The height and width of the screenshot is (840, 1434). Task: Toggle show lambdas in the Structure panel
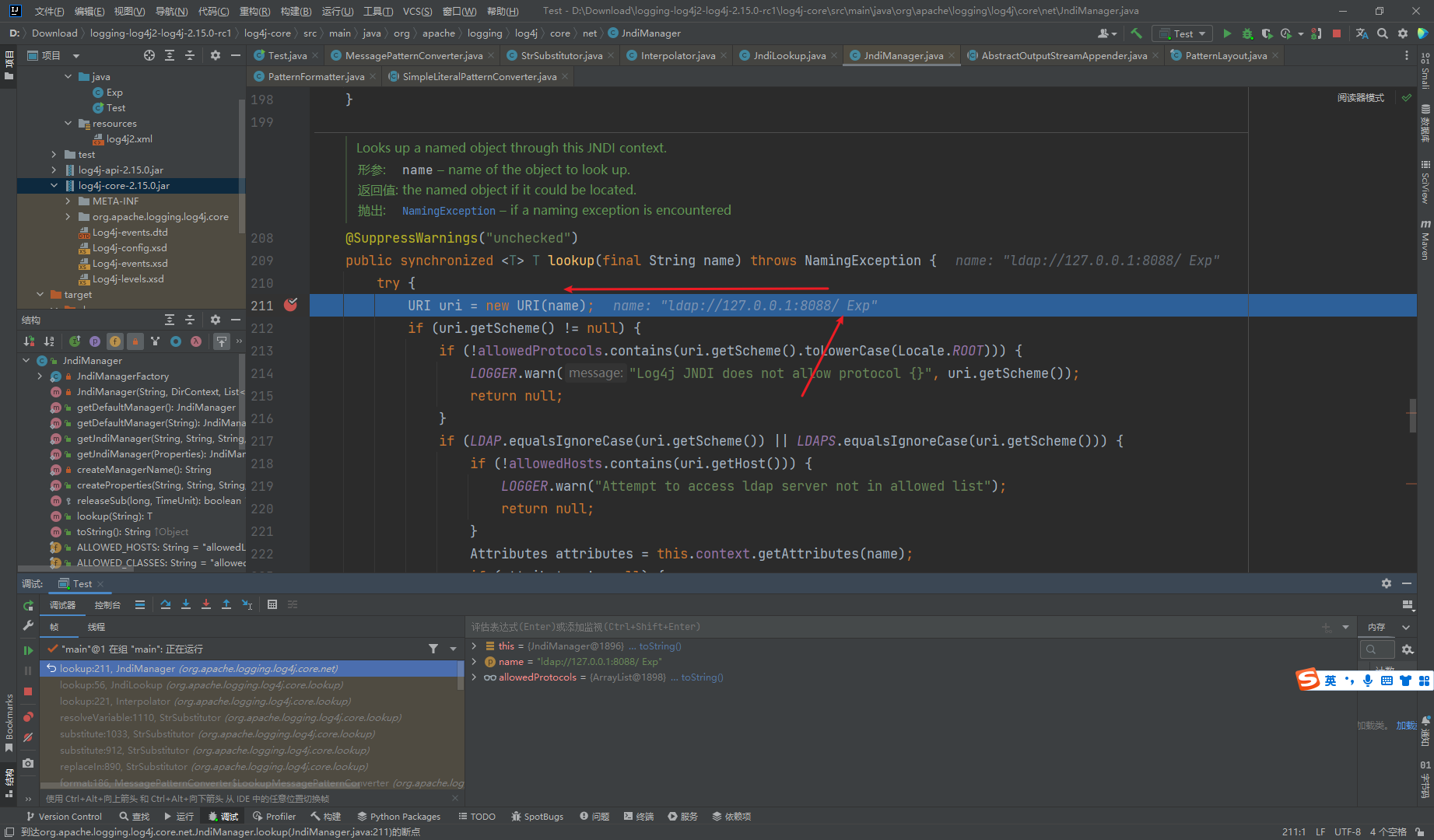click(x=196, y=341)
